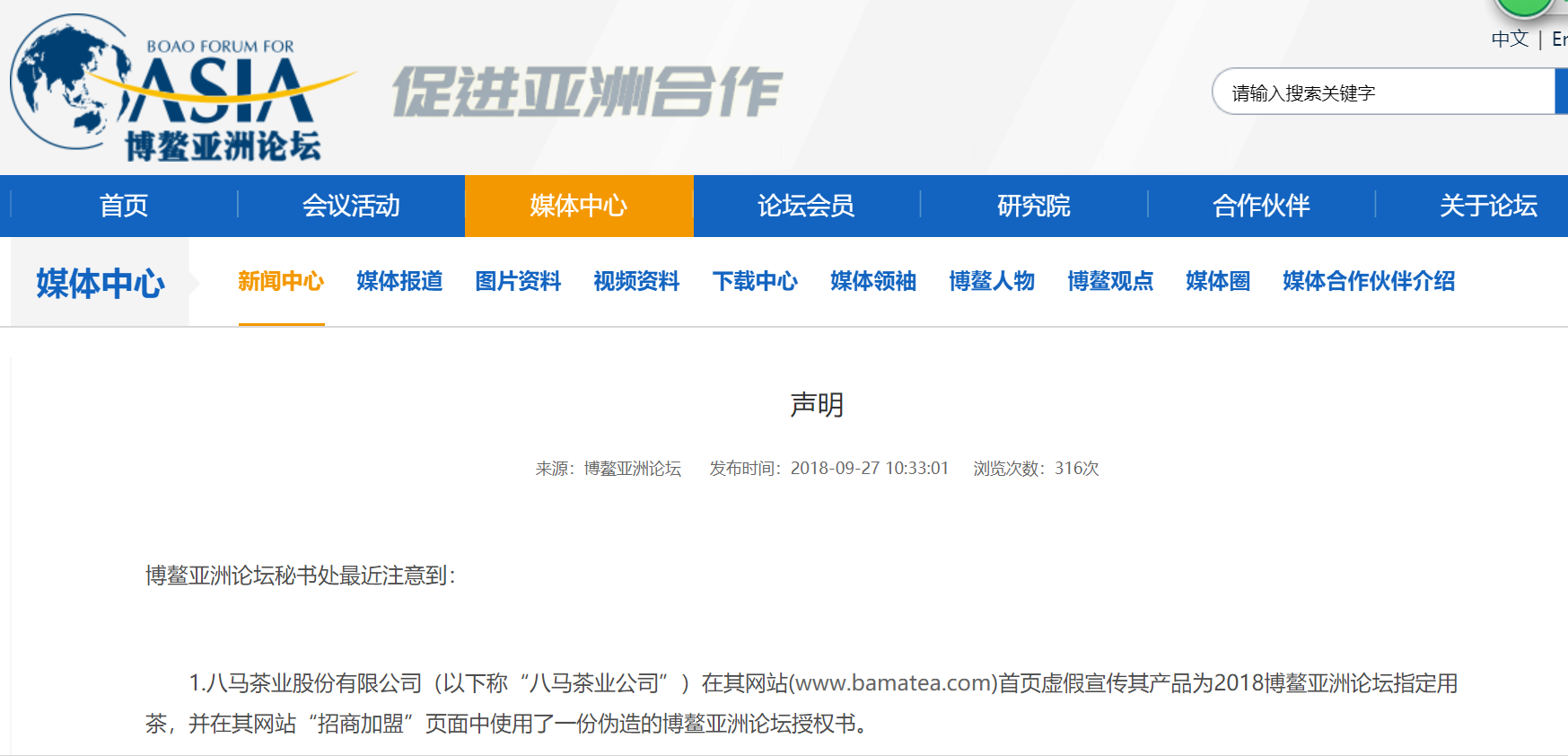Click the article title 声明

(x=817, y=404)
